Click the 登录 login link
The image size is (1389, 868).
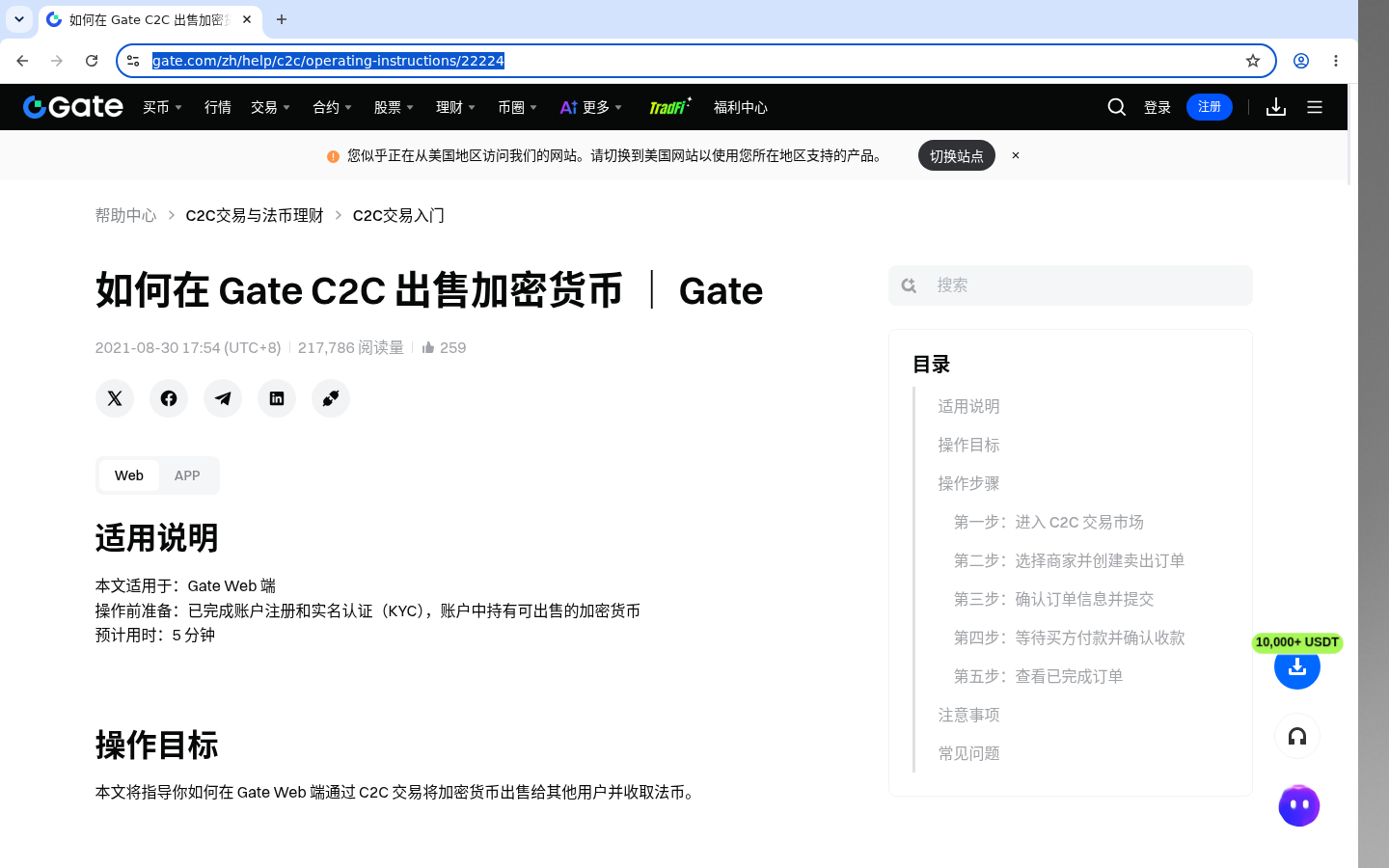1157,107
